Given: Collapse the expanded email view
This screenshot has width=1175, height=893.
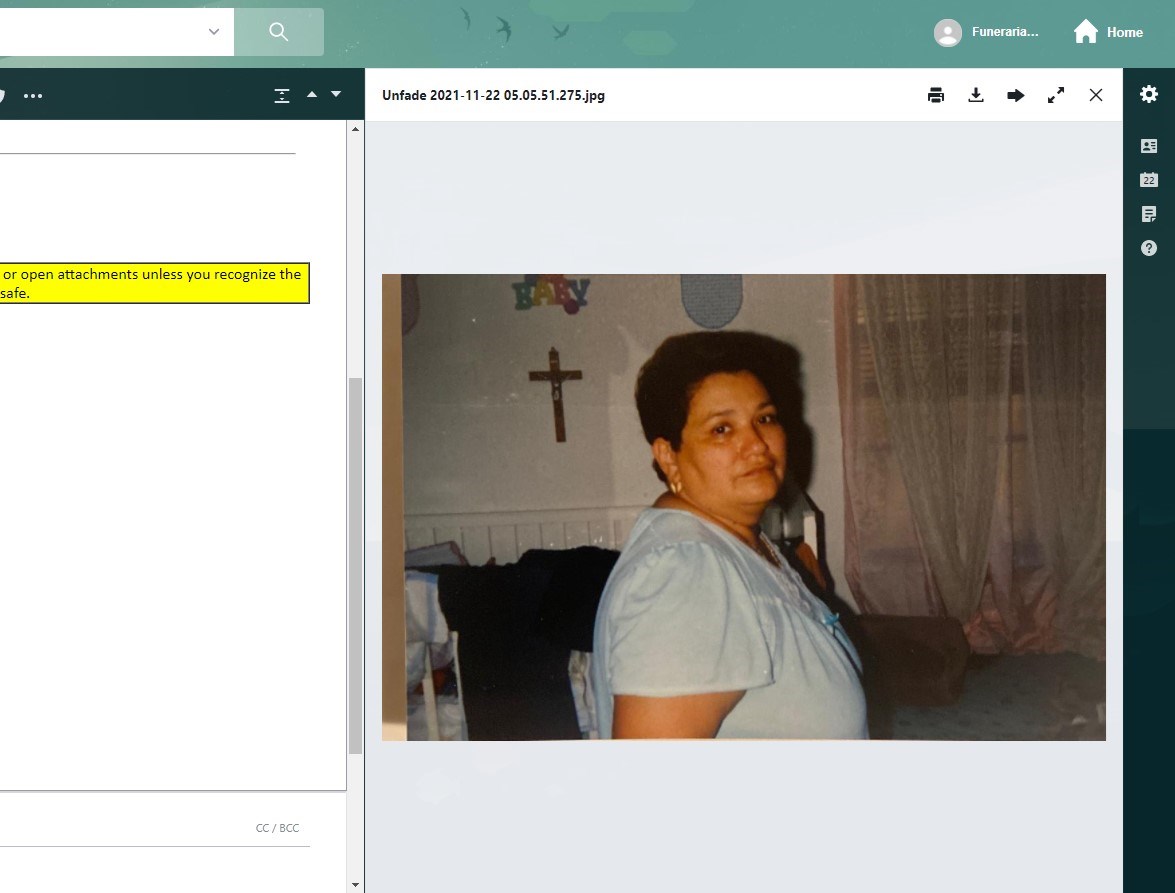Looking at the screenshot, I should (281, 94).
